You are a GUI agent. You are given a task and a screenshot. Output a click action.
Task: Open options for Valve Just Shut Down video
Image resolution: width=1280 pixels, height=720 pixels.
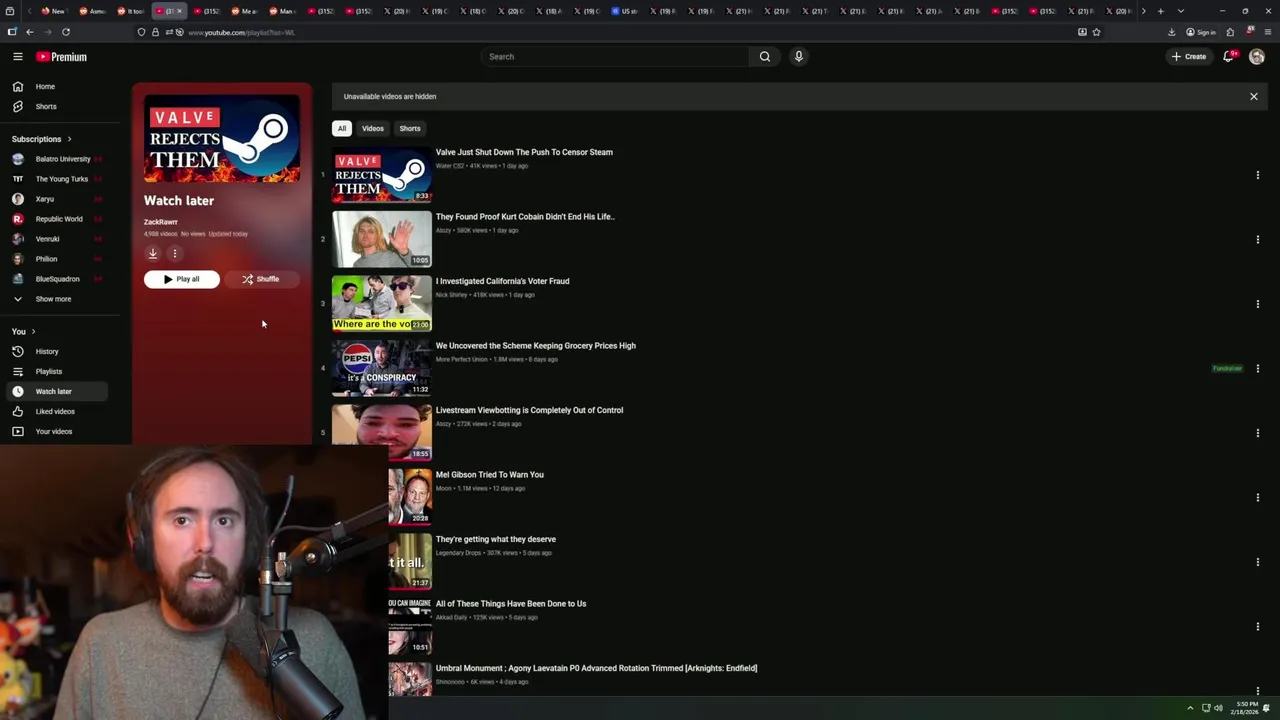click(1257, 175)
